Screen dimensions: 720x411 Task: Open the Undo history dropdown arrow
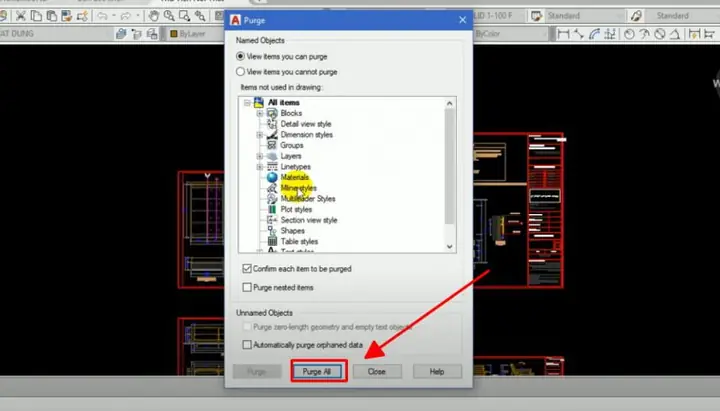click(x=114, y=16)
